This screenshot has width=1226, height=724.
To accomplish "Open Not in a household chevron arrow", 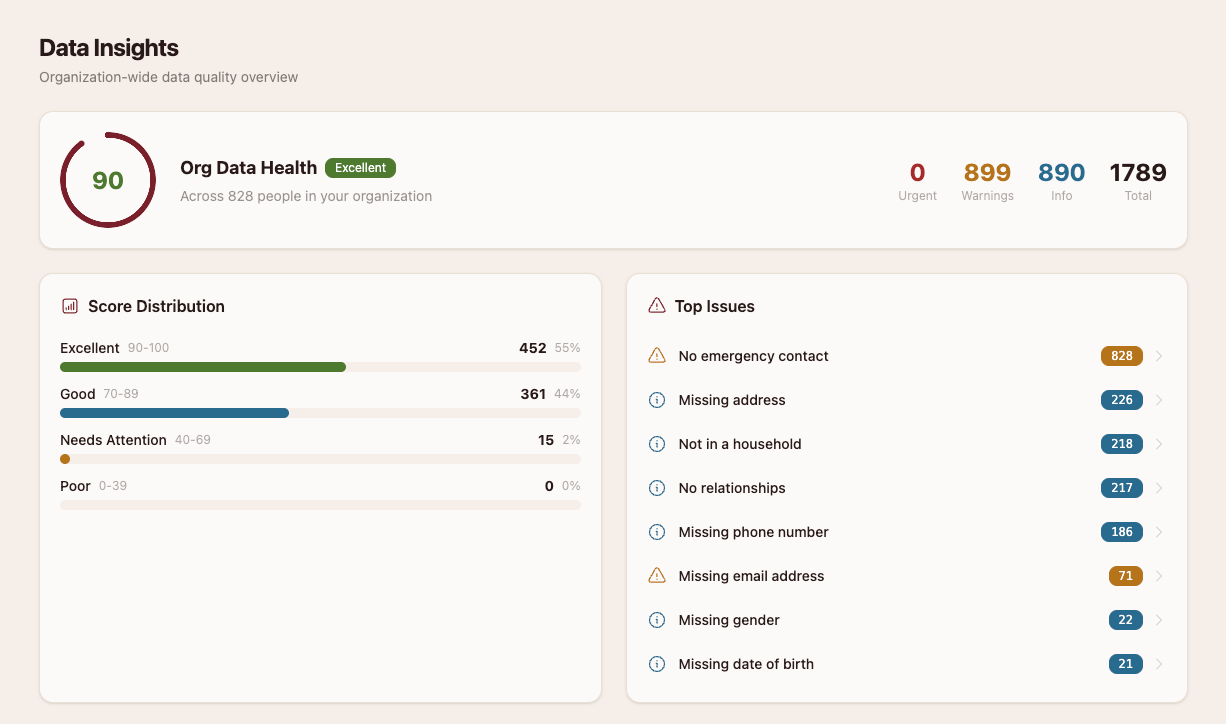I will pyautogui.click(x=1159, y=444).
